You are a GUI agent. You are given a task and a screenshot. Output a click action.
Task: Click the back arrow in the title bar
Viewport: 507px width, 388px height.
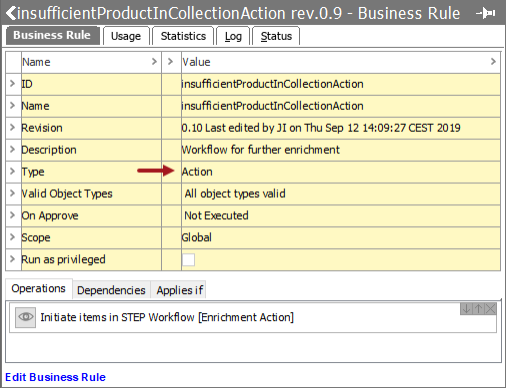11,13
